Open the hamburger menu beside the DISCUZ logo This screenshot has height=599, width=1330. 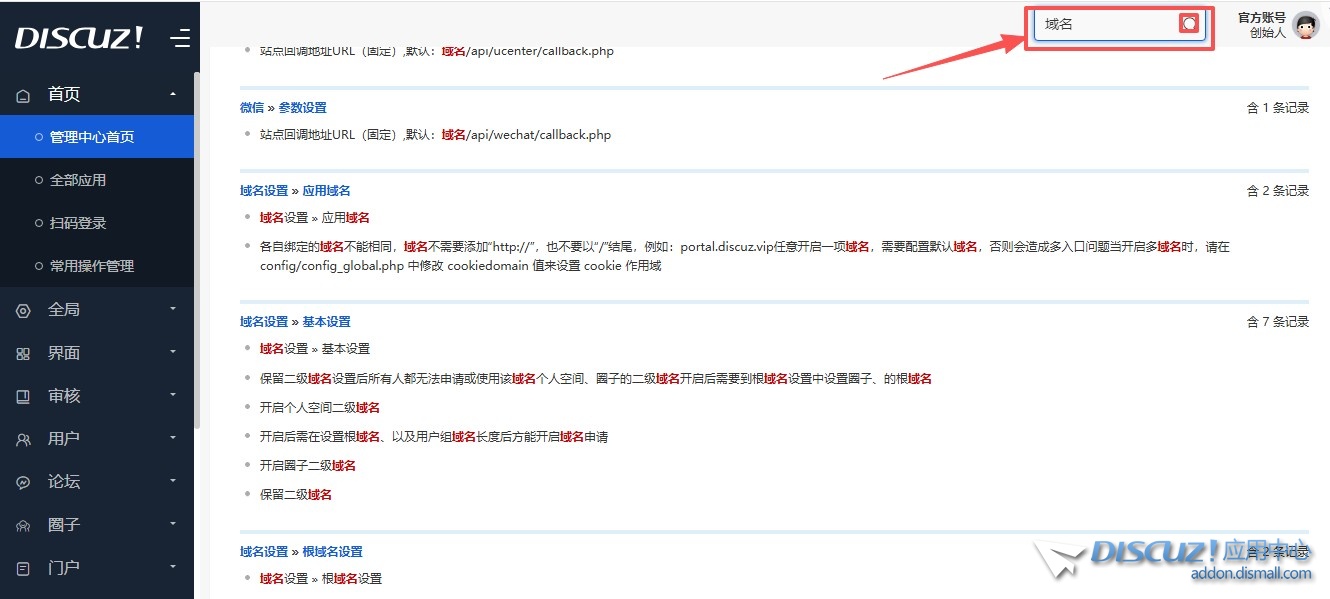(180, 36)
